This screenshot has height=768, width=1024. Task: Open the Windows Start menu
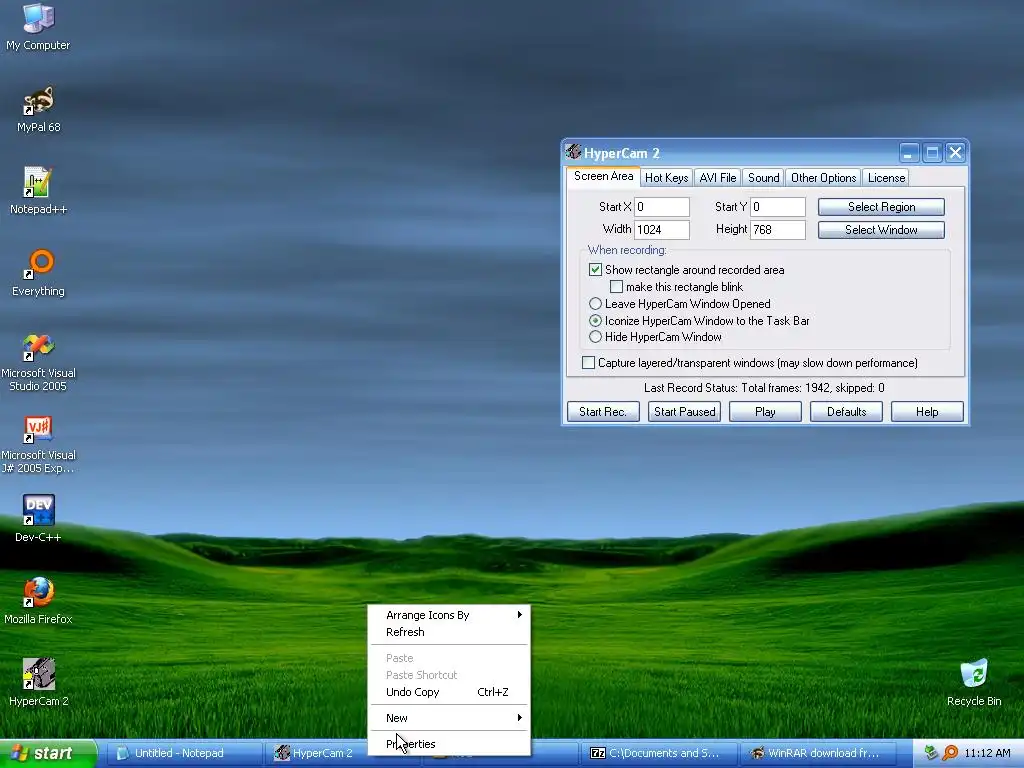click(48, 753)
